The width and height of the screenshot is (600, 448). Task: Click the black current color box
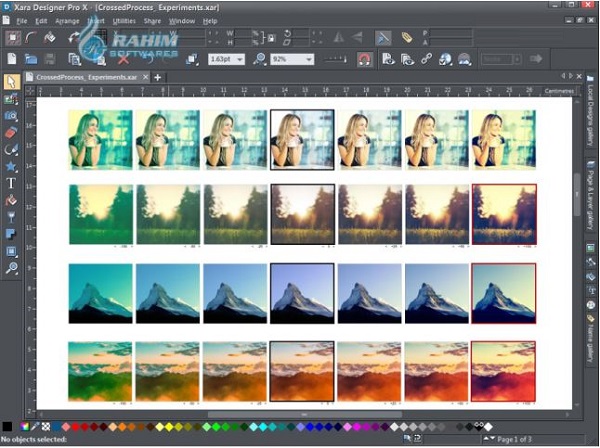7,427
